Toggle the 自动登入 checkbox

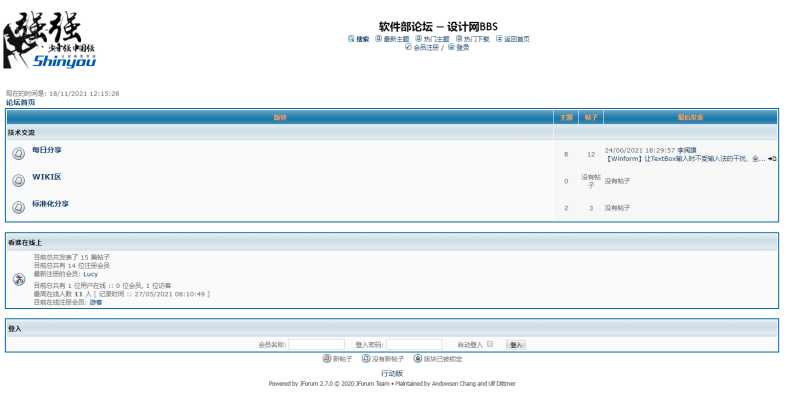coord(490,344)
